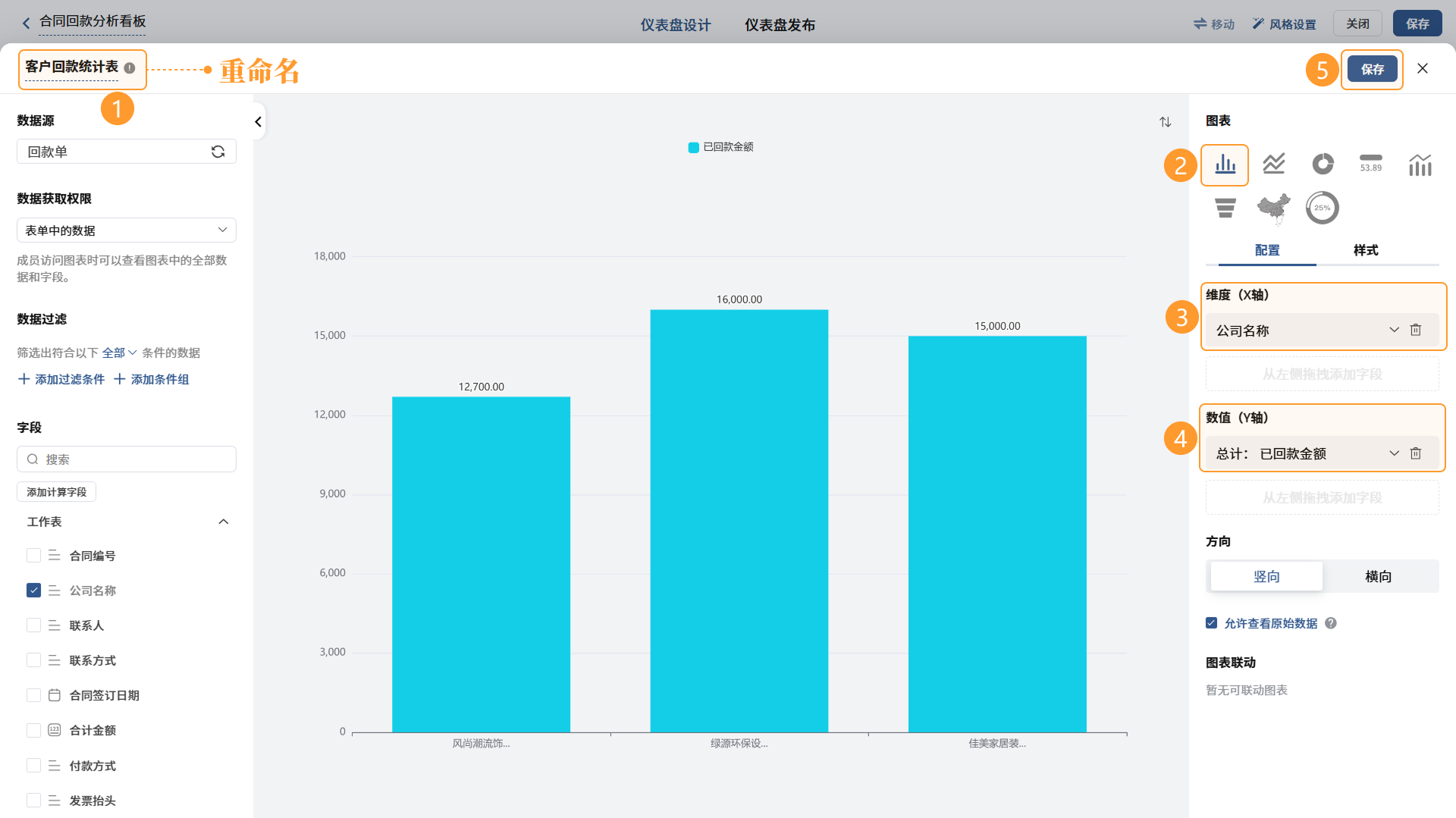Collapse the 工作表 field group

click(223, 522)
